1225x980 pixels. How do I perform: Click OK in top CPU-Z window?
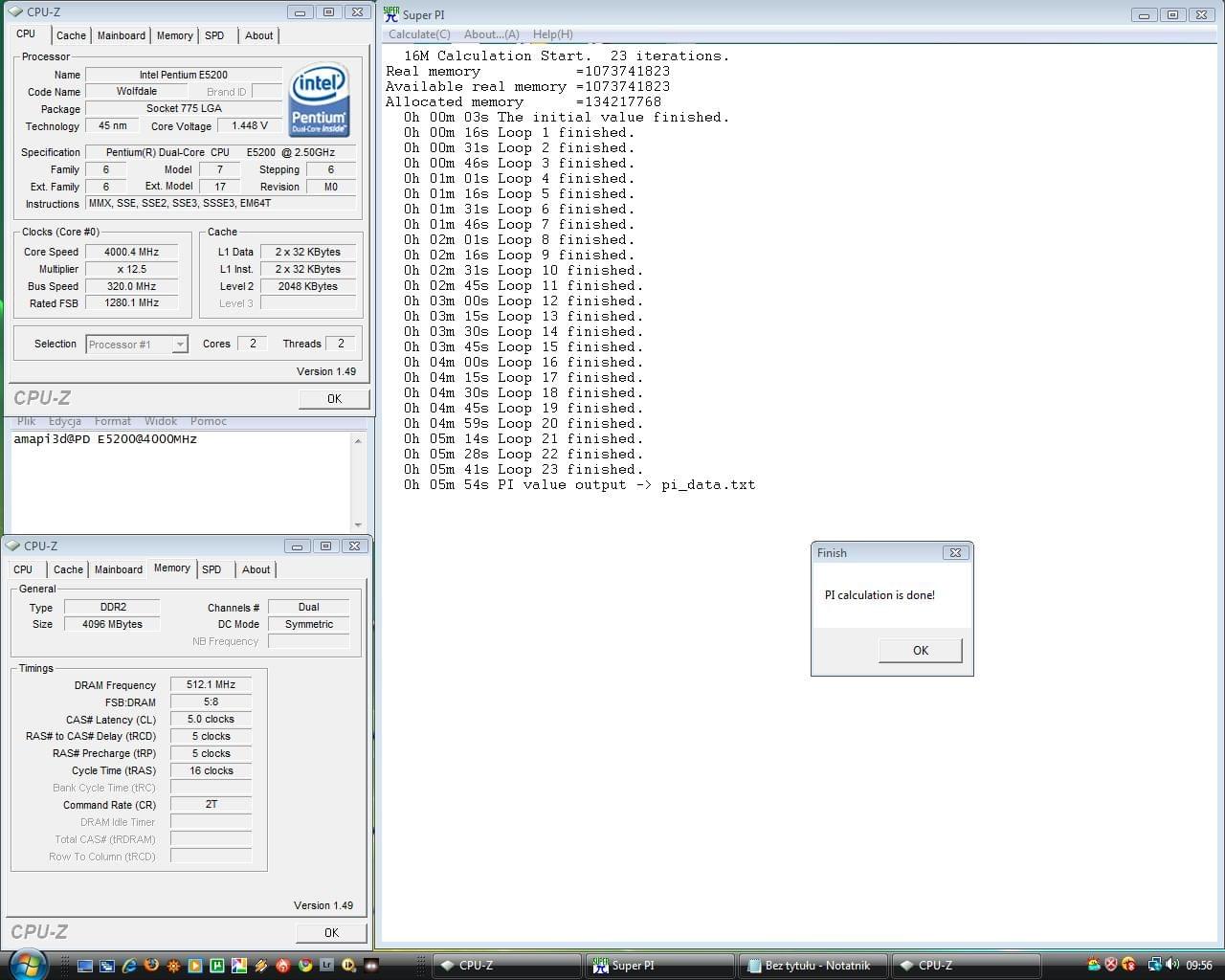point(334,399)
